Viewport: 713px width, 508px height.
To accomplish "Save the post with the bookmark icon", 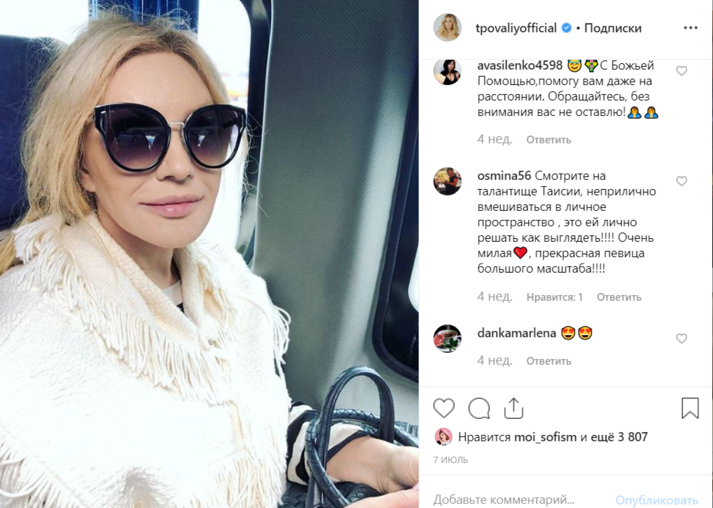I will (690, 408).
